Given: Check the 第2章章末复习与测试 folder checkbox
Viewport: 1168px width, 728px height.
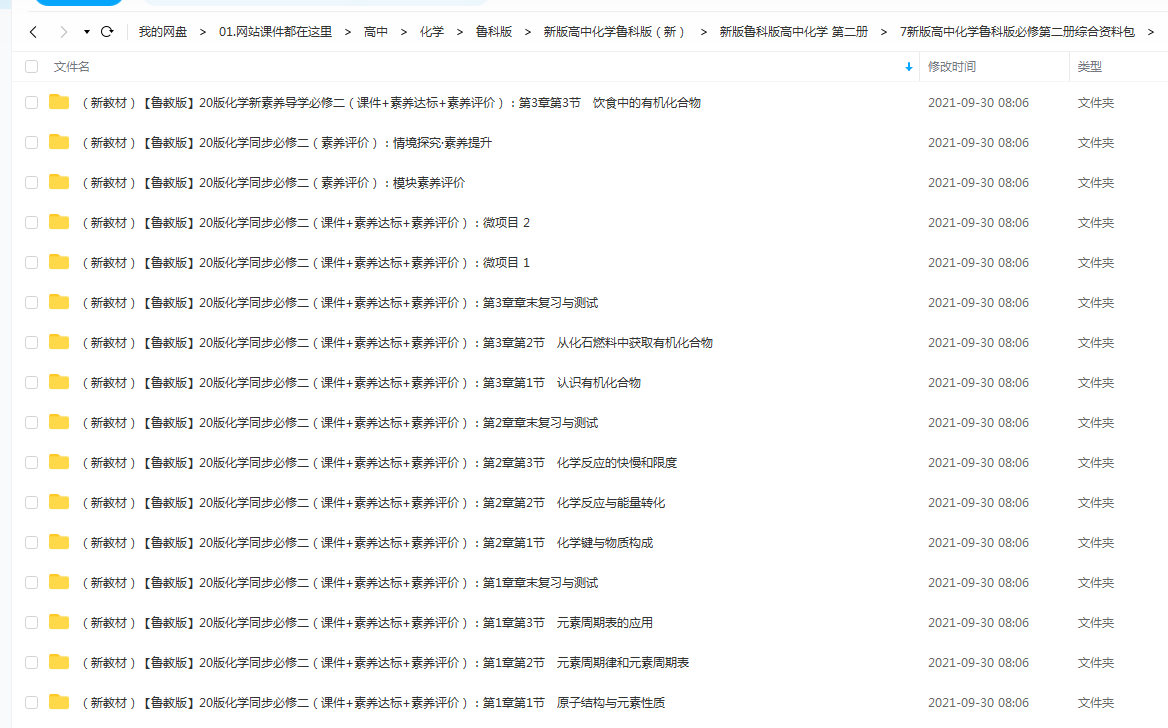Looking at the screenshot, I should click(31, 422).
